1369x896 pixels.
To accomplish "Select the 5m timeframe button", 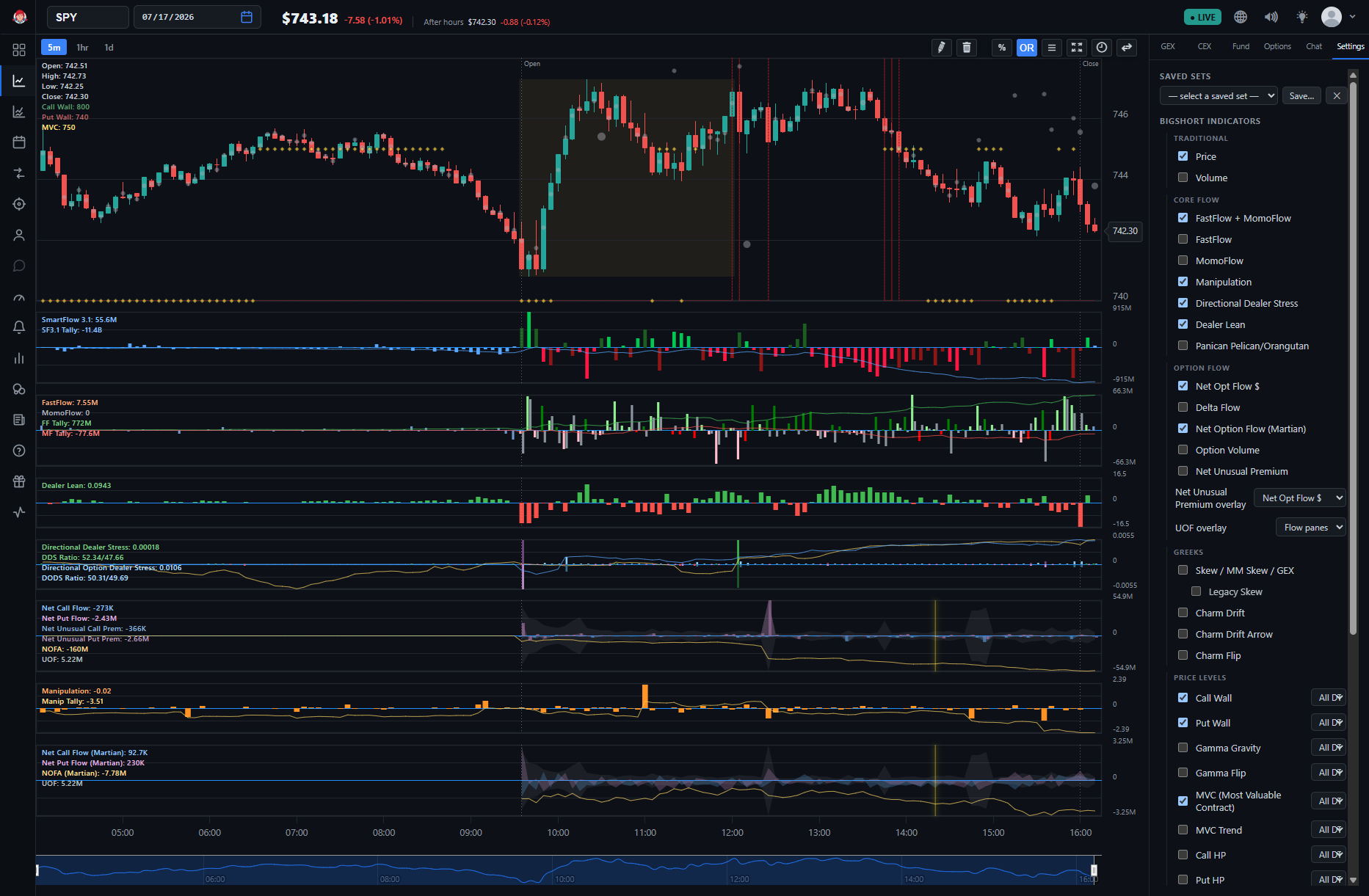I will point(54,48).
